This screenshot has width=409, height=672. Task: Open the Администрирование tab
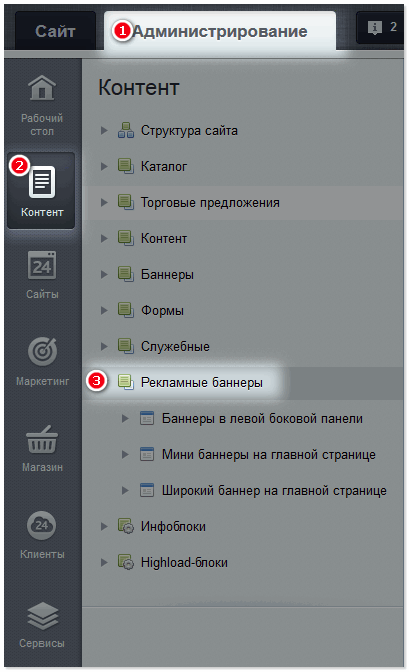pyautogui.click(x=220, y=31)
